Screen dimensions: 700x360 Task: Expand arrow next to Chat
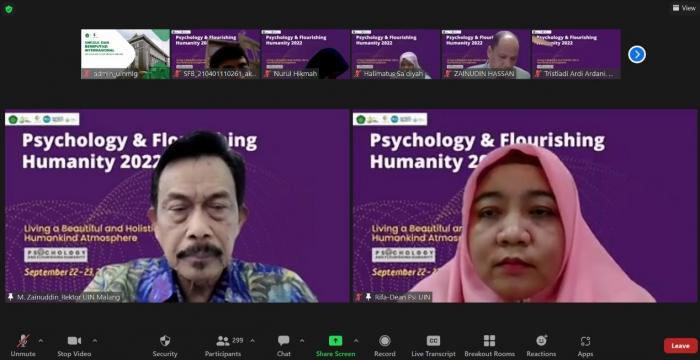coord(302,341)
